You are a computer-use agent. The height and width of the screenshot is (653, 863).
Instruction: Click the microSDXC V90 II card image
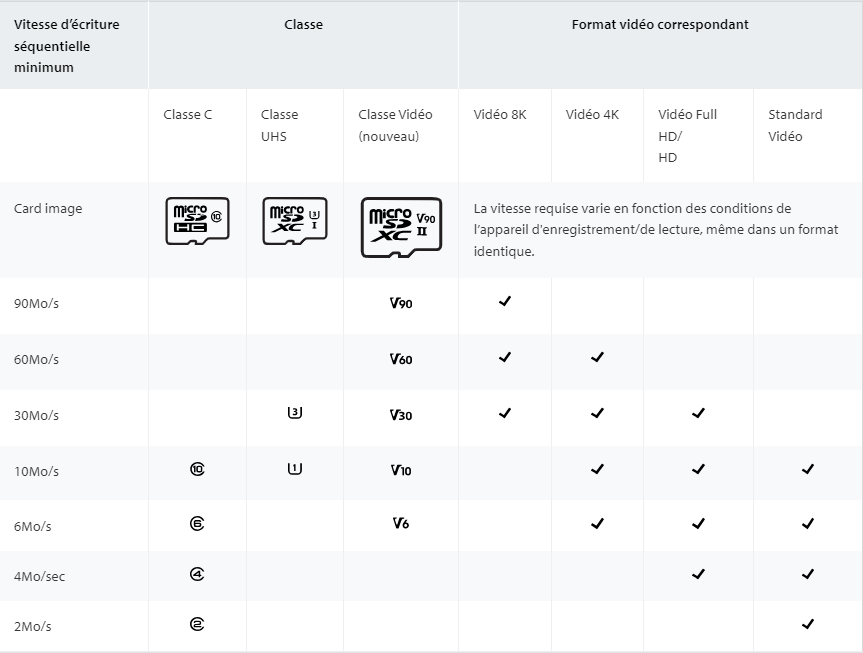(401, 227)
